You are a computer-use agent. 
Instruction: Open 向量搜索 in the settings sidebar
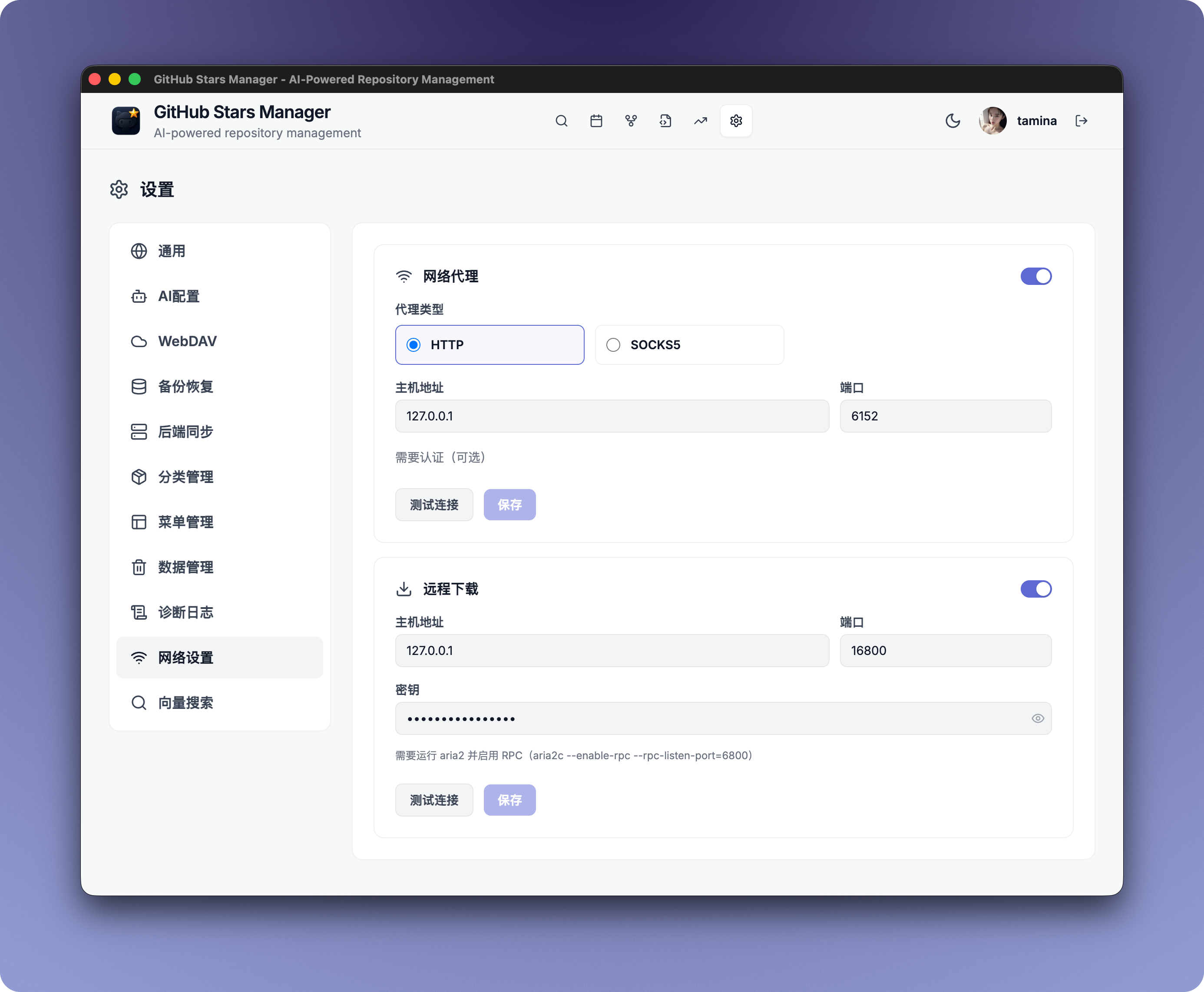219,703
